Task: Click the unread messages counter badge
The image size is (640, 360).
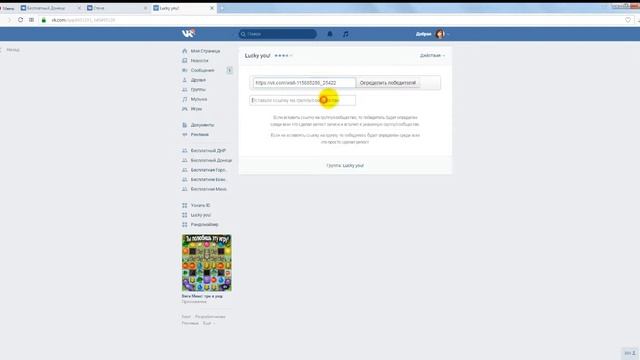Action: coord(229,70)
